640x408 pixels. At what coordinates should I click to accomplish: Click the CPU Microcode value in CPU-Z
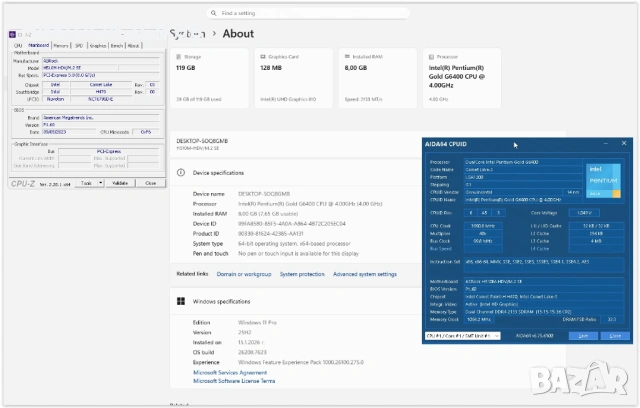pos(146,132)
